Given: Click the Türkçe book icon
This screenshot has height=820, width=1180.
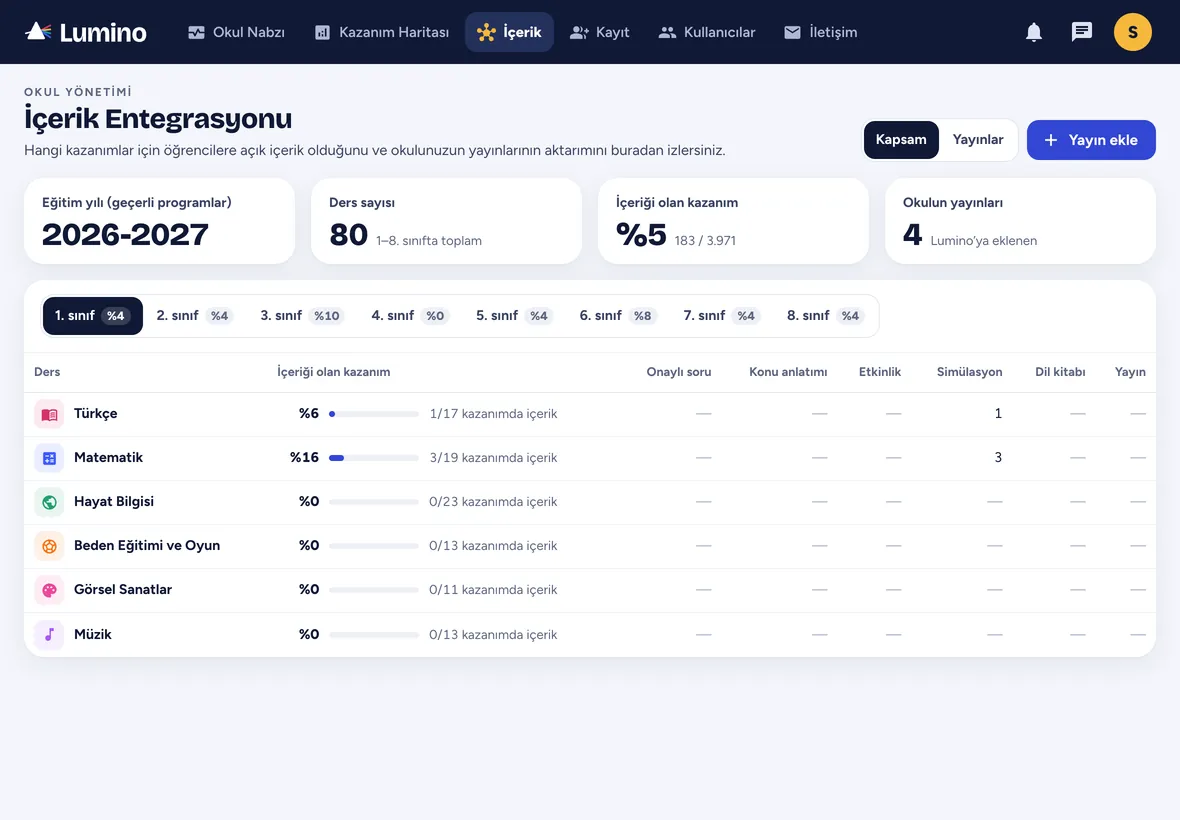Looking at the screenshot, I should [50, 415].
